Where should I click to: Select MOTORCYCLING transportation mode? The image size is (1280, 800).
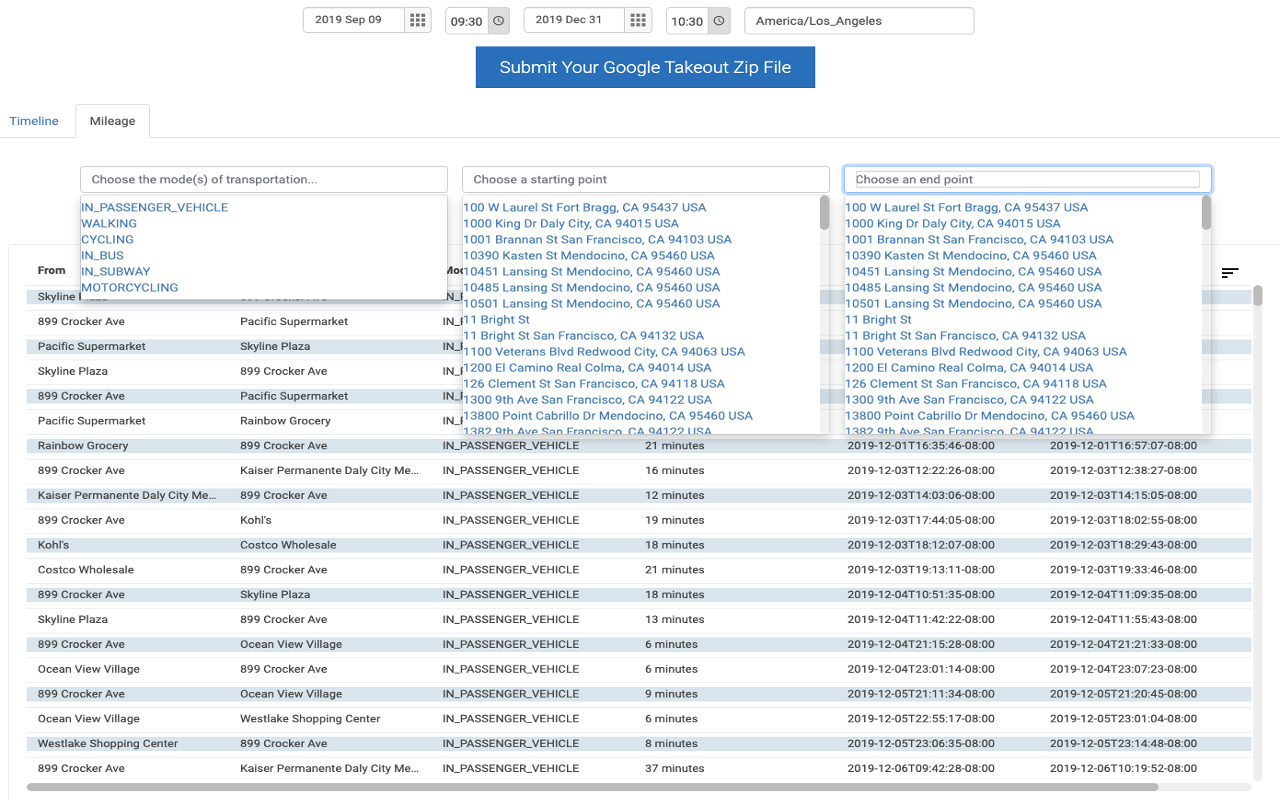(129, 287)
